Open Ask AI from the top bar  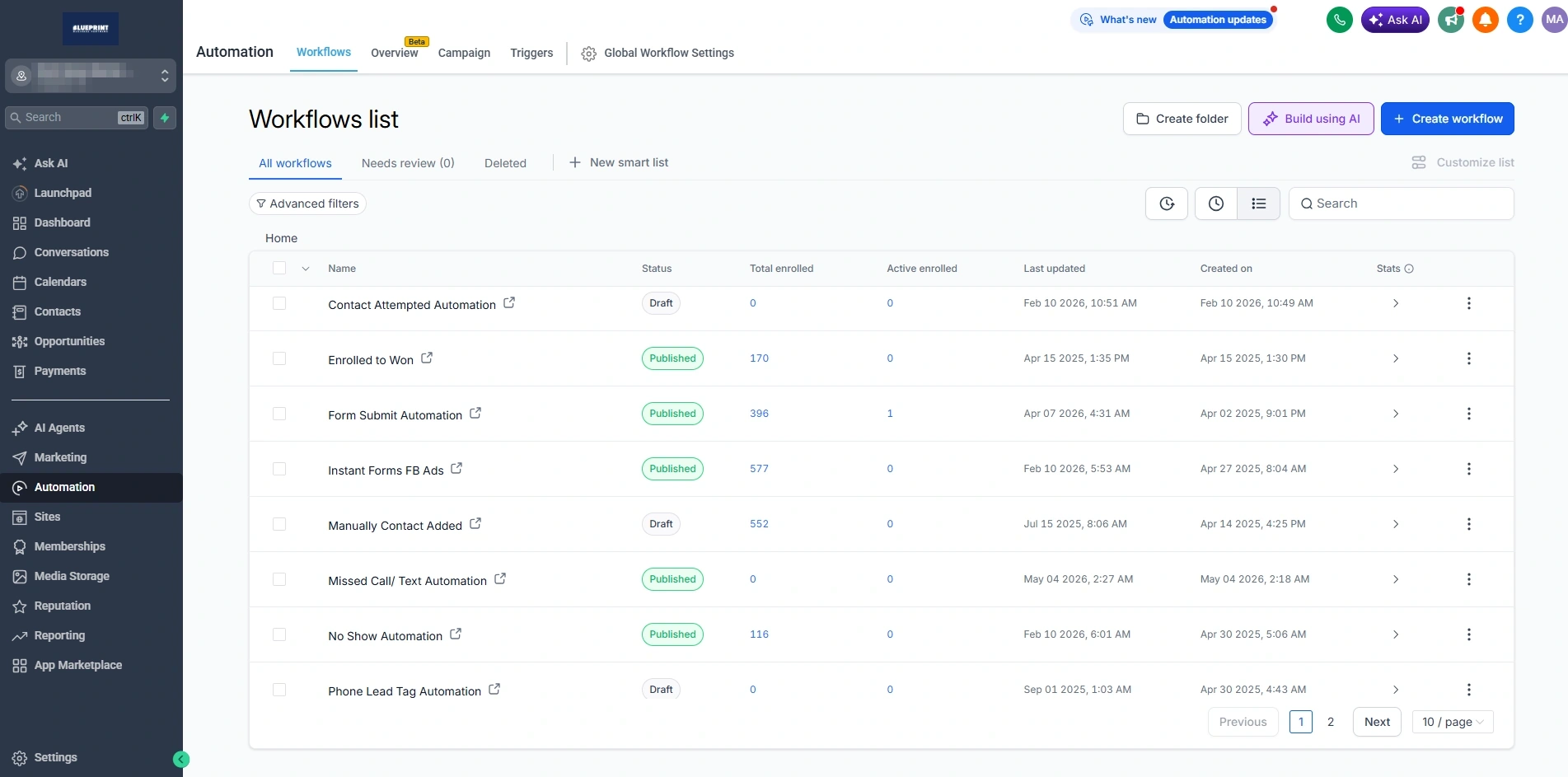point(1395,20)
